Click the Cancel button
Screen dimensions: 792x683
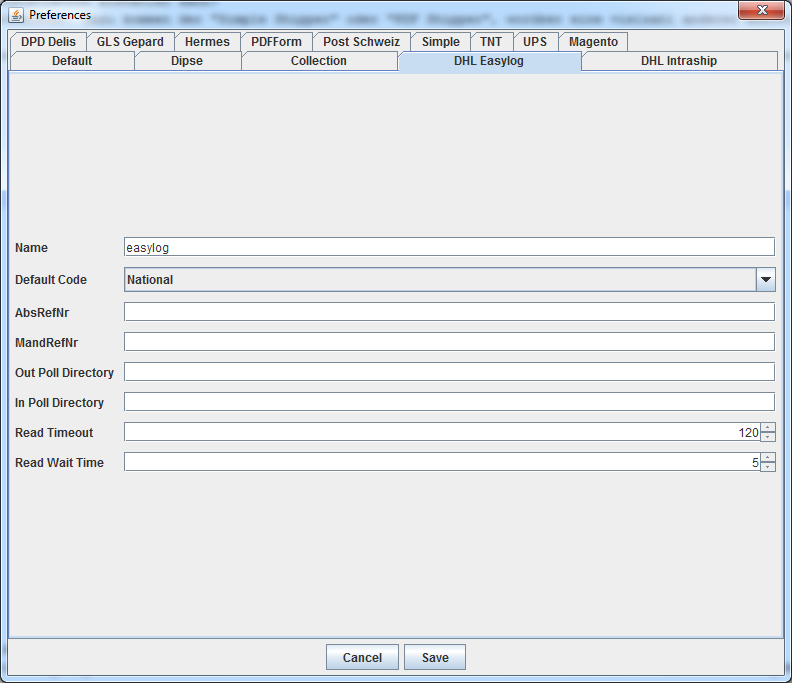tap(362, 657)
